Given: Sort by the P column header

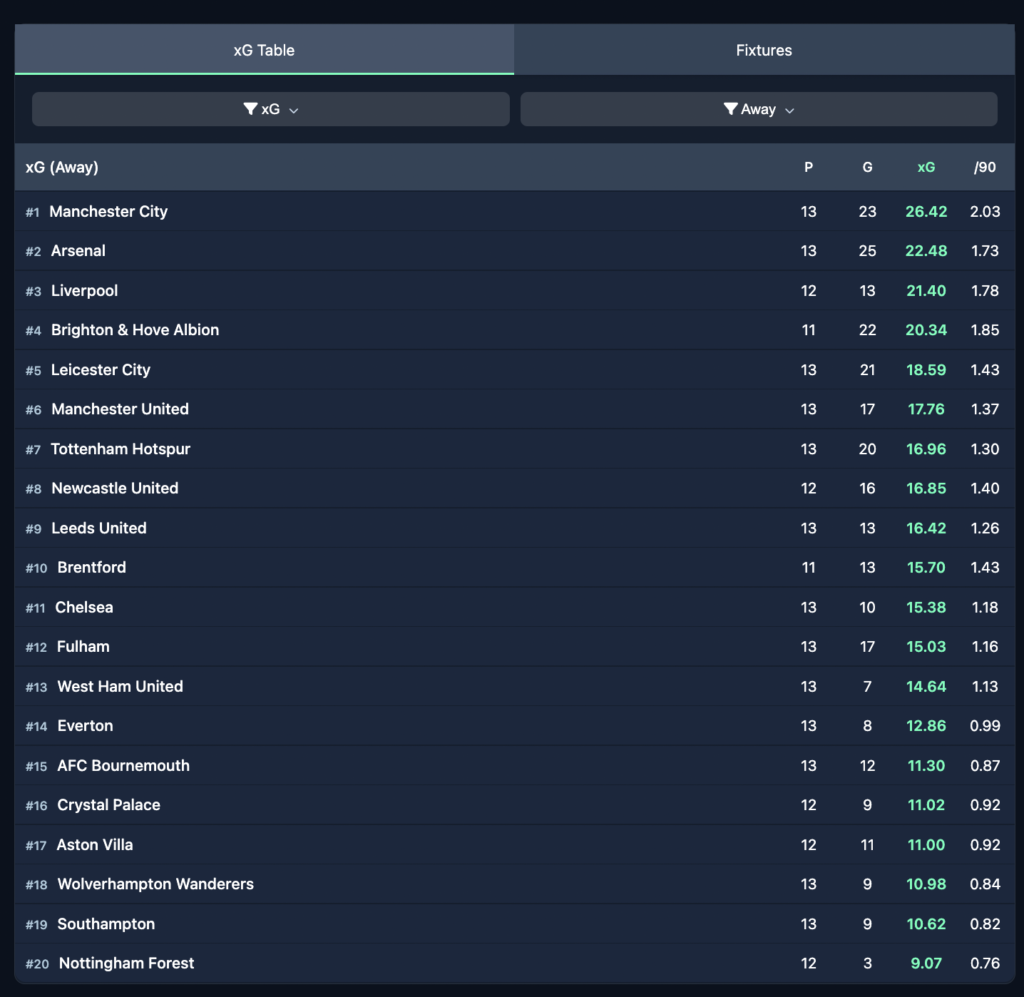Looking at the screenshot, I should [x=808, y=167].
